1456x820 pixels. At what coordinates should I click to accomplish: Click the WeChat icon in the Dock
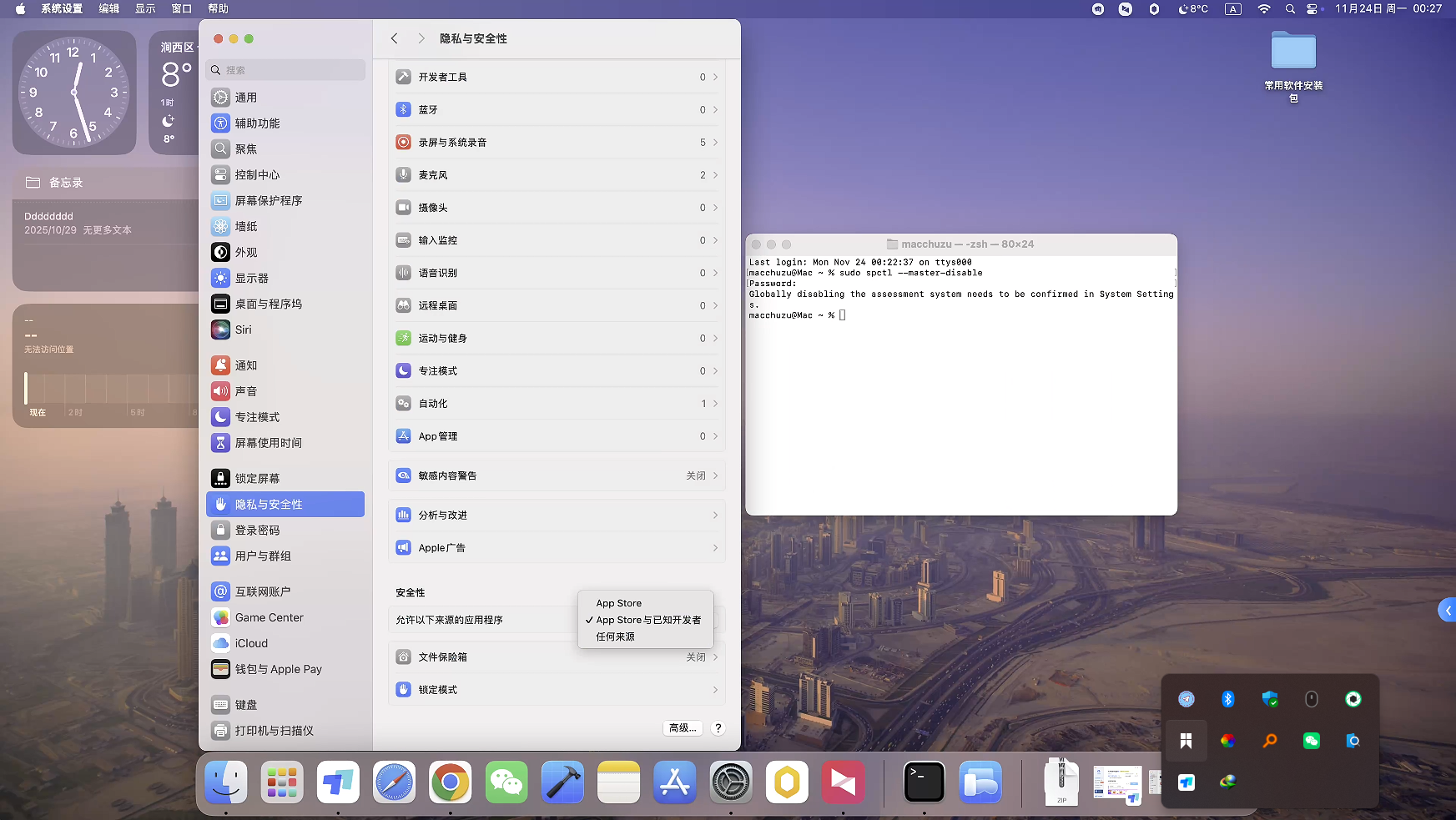[x=506, y=782]
